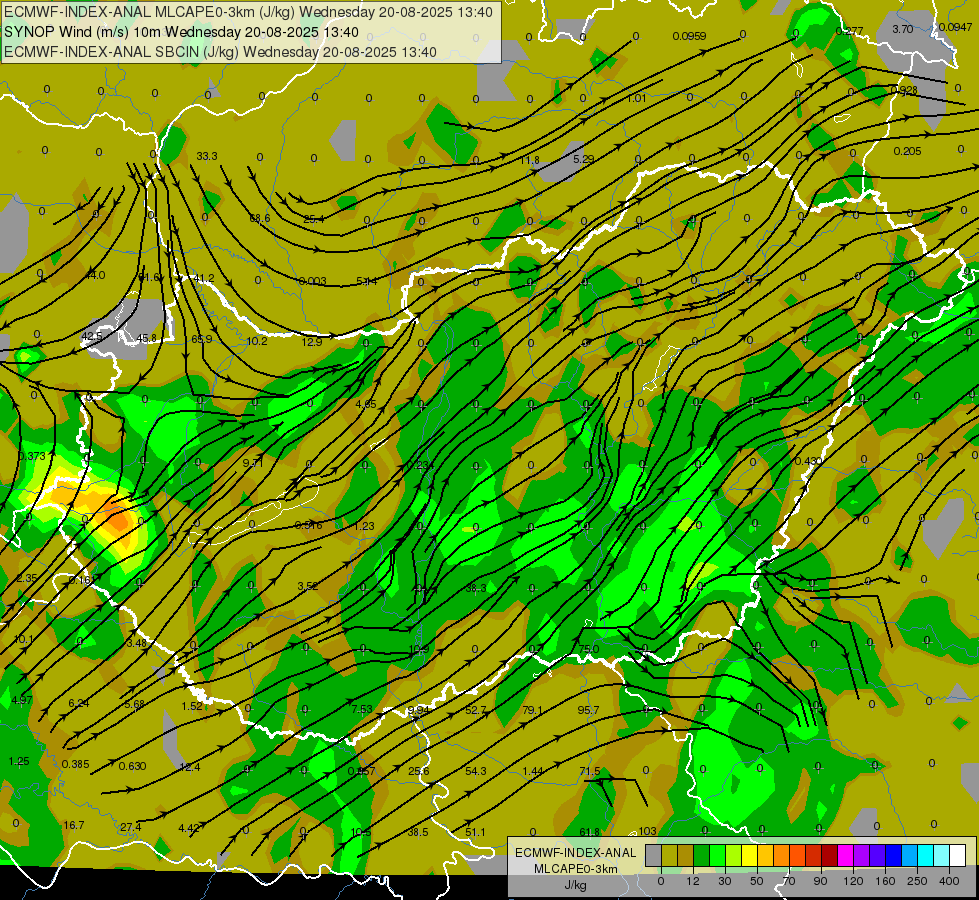Screen dimensions: 979x900
Task: Click the legend tick label '120'
Action: (x=853, y=881)
